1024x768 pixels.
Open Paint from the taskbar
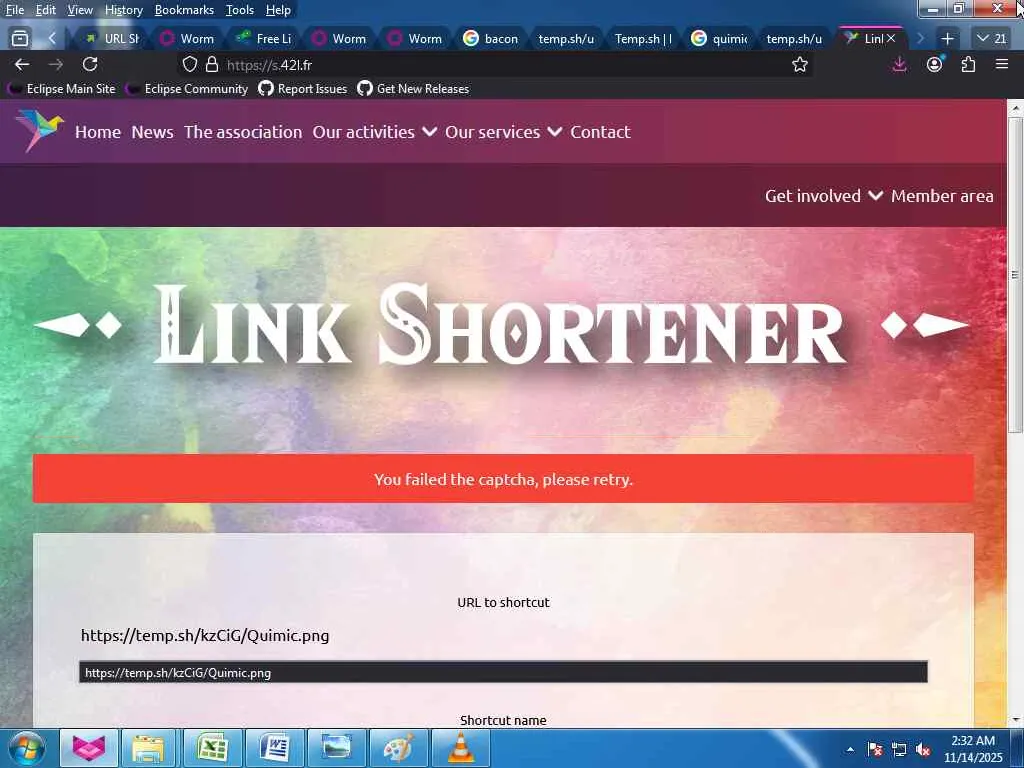point(398,748)
